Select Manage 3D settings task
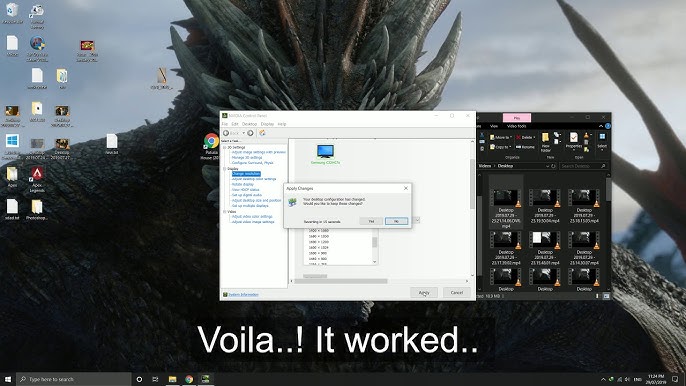This screenshot has width=686, height=386. (247, 158)
